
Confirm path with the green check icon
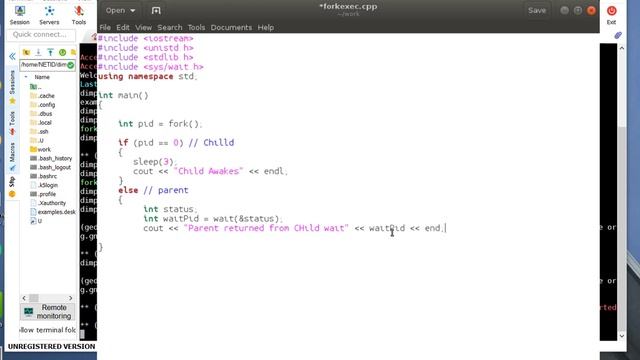(x=71, y=65)
